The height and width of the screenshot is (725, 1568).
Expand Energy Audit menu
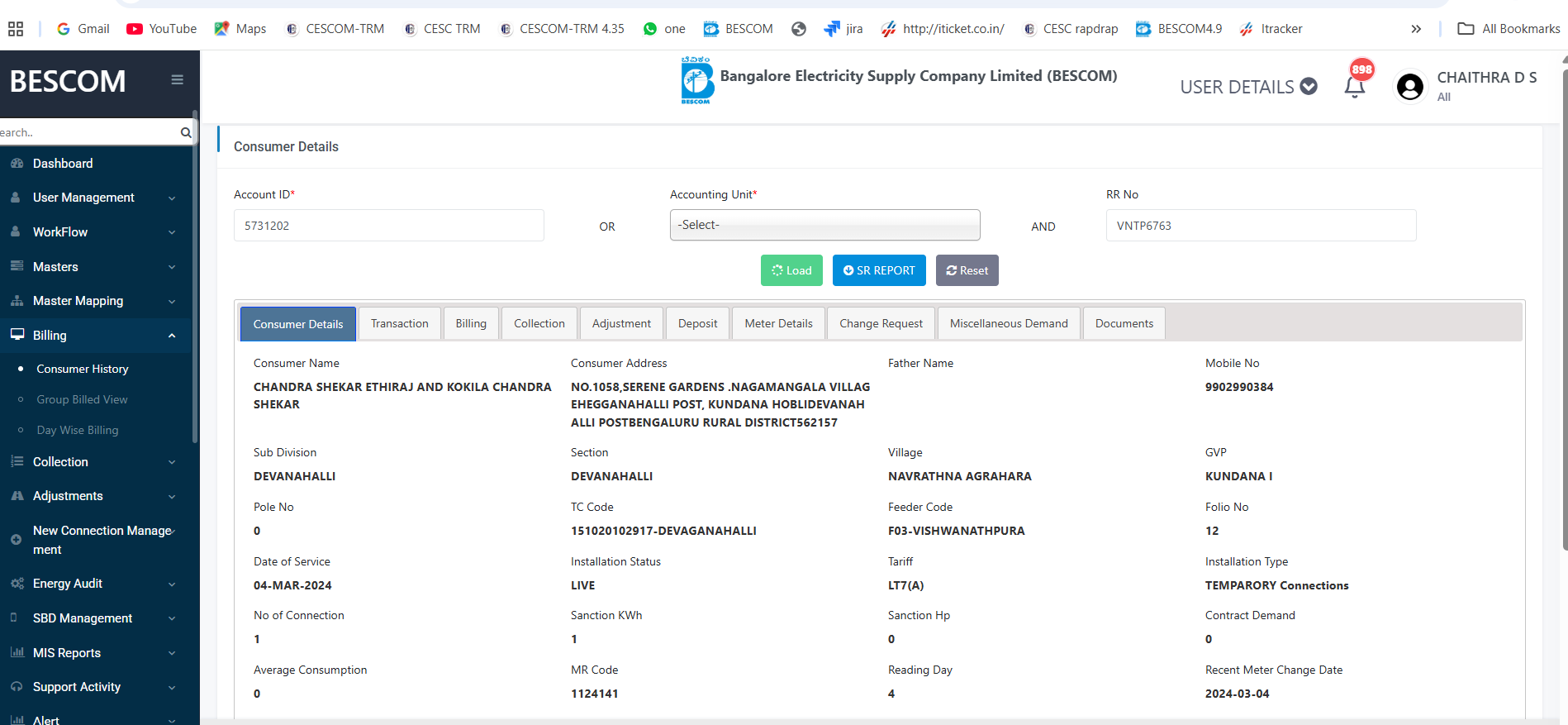pos(96,584)
